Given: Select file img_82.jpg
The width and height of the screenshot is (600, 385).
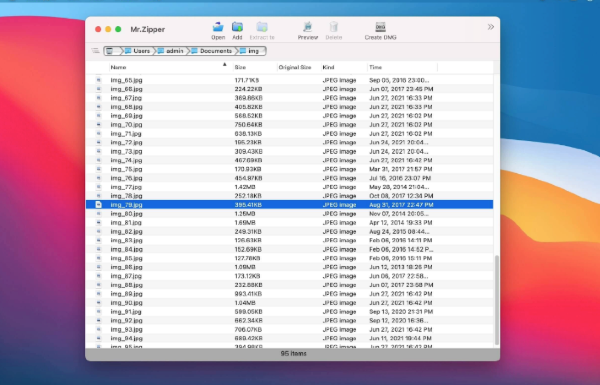Looking at the screenshot, I should pos(289,232).
